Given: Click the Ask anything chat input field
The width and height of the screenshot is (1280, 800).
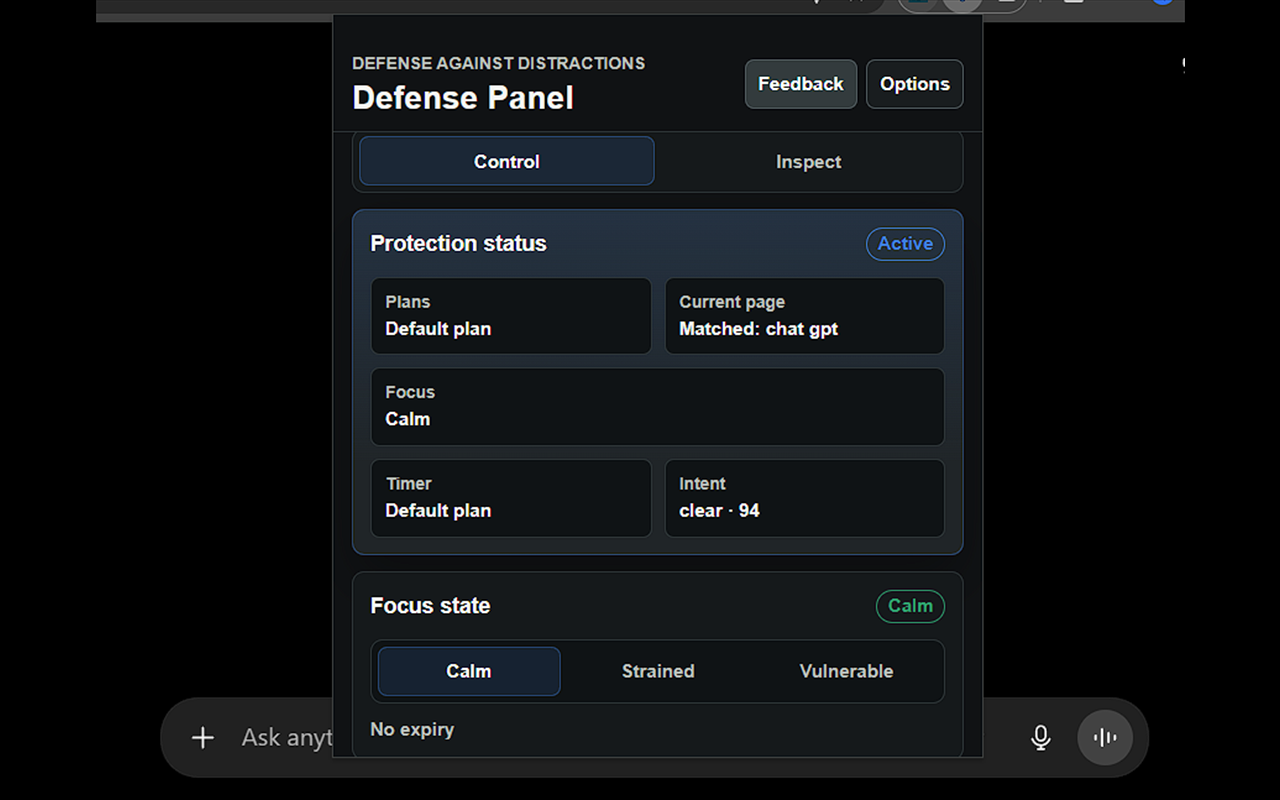Looking at the screenshot, I should (x=286, y=738).
